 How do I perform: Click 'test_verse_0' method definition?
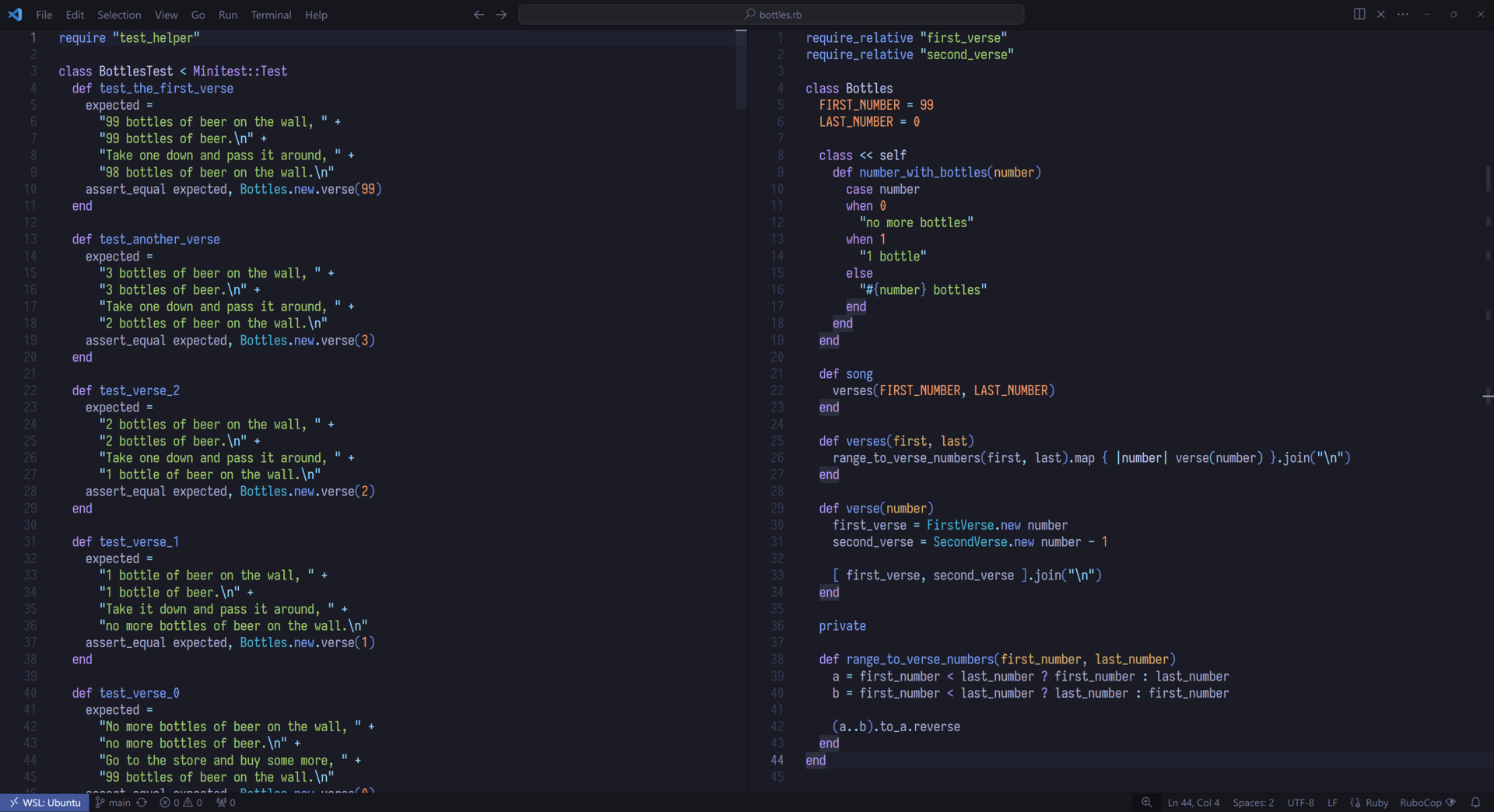[x=139, y=693]
